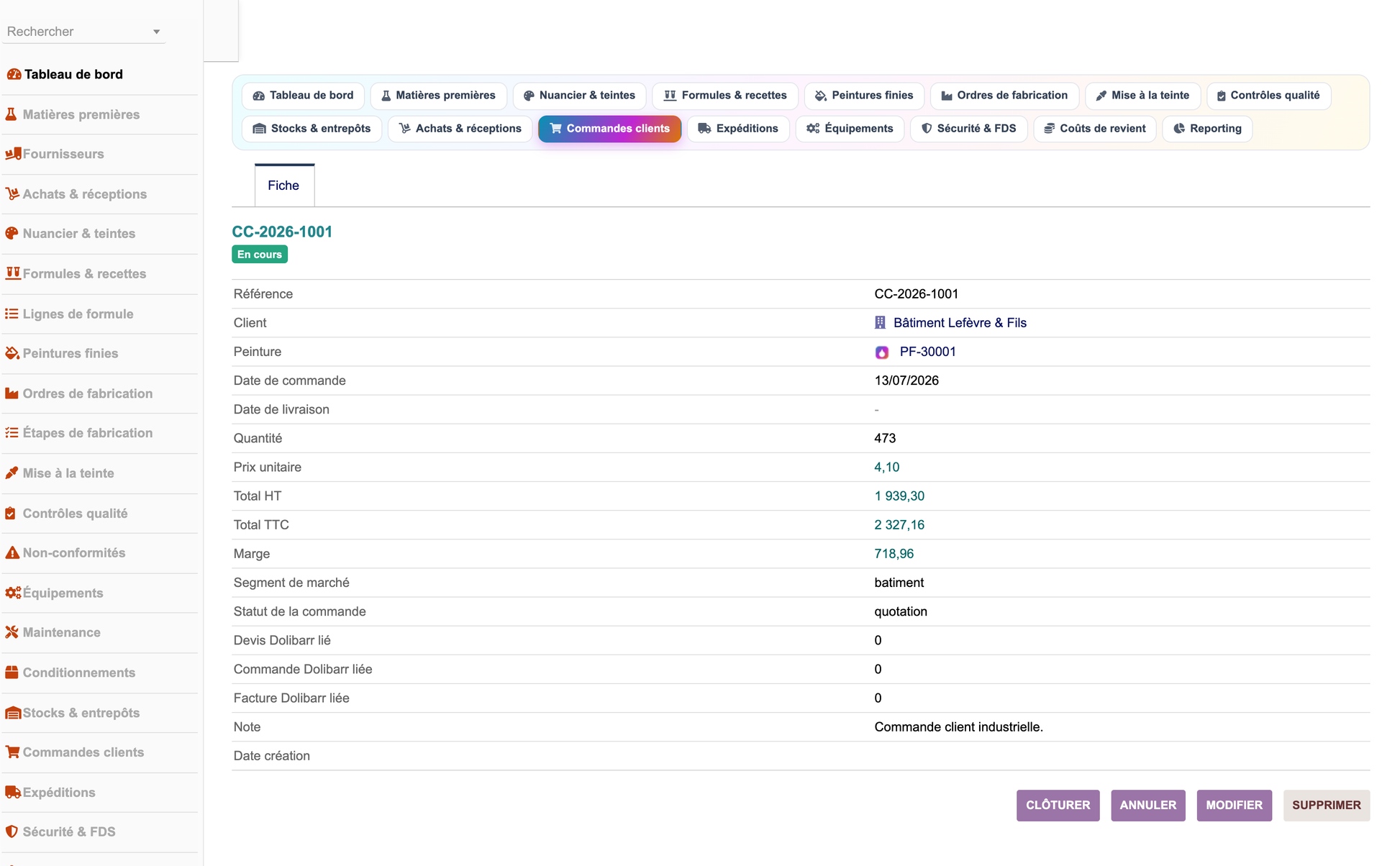
Task: Open Équipements in top navigation
Action: coord(850,129)
